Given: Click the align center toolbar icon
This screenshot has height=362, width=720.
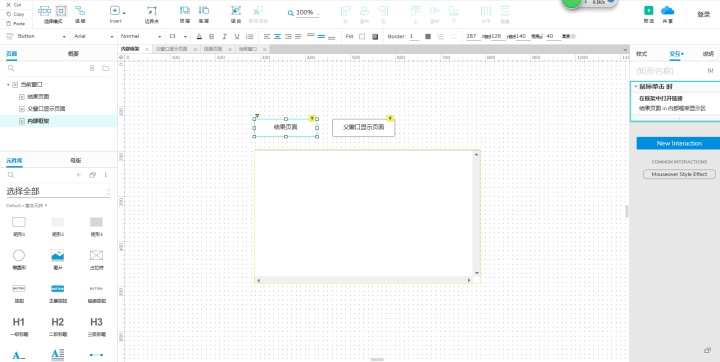Looking at the screenshot, I should tap(365, 11).
